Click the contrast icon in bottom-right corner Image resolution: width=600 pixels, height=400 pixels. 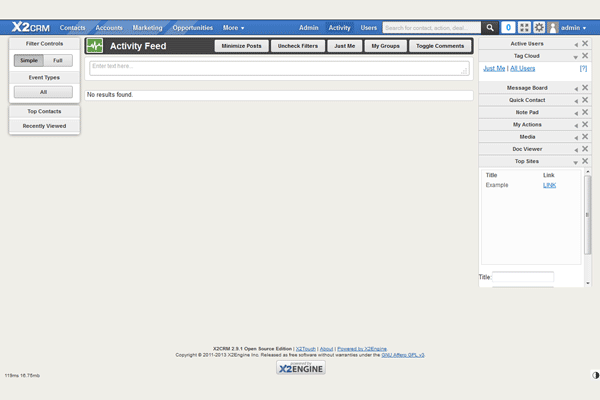point(595,375)
